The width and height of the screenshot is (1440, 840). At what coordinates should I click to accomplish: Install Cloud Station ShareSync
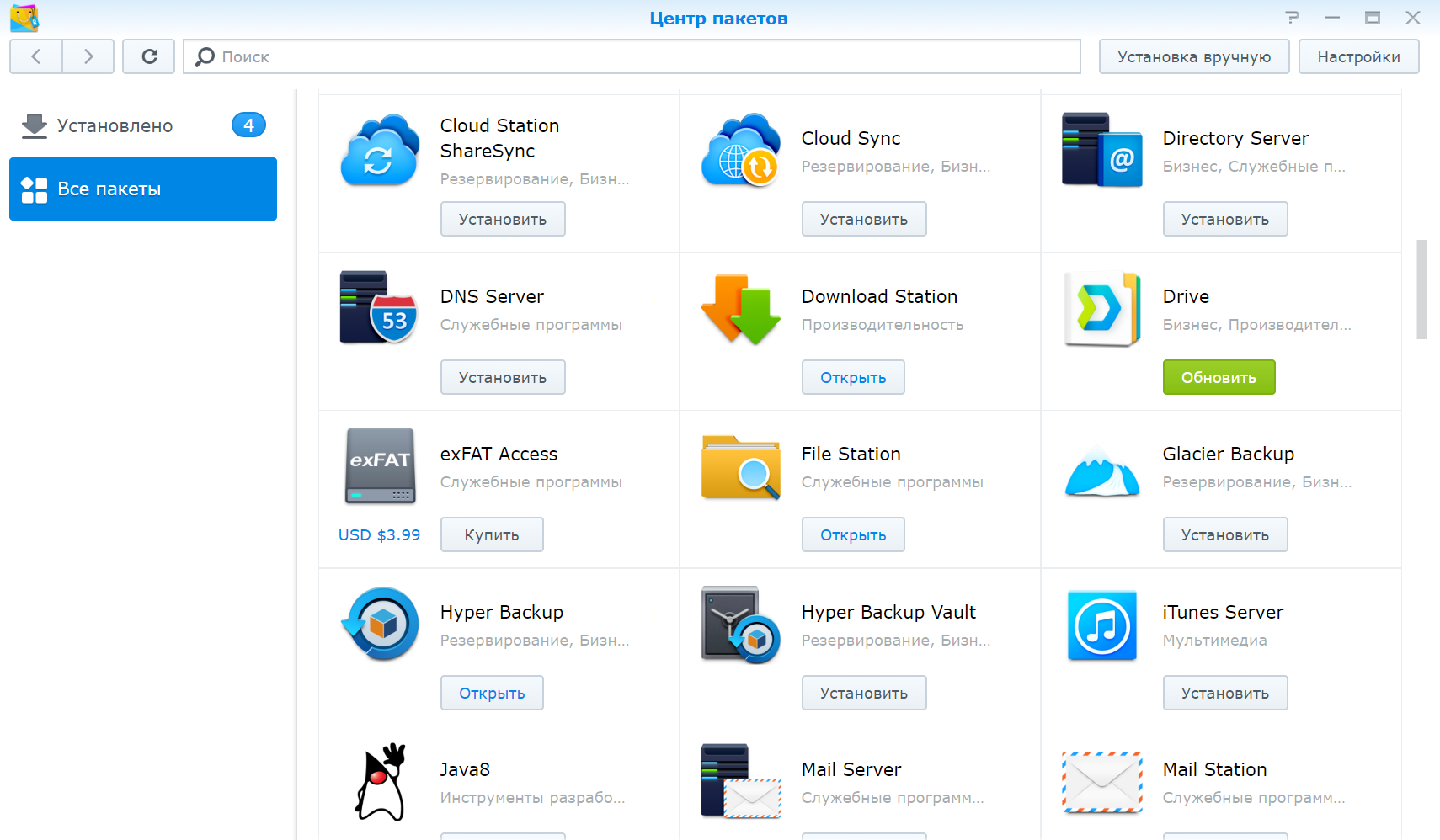503,219
